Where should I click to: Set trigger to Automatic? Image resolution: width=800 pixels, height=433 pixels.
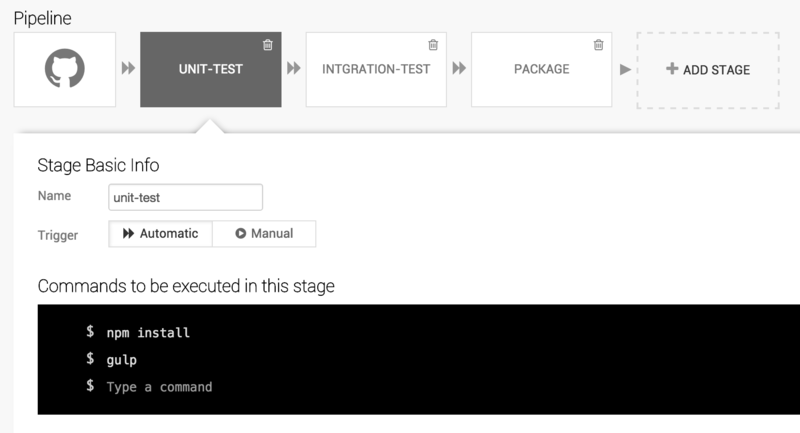tap(160, 234)
